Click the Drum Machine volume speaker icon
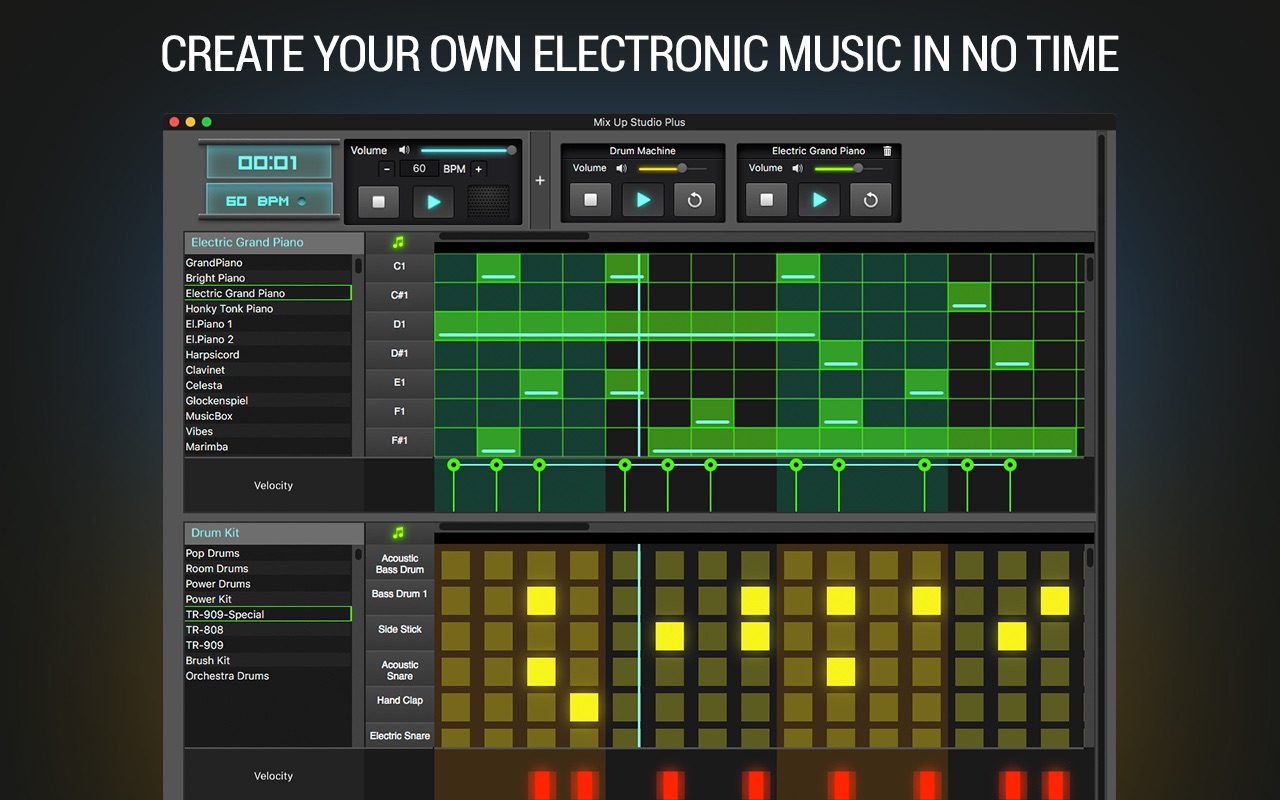Image resolution: width=1280 pixels, height=800 pixels. (x=621, y=168)
